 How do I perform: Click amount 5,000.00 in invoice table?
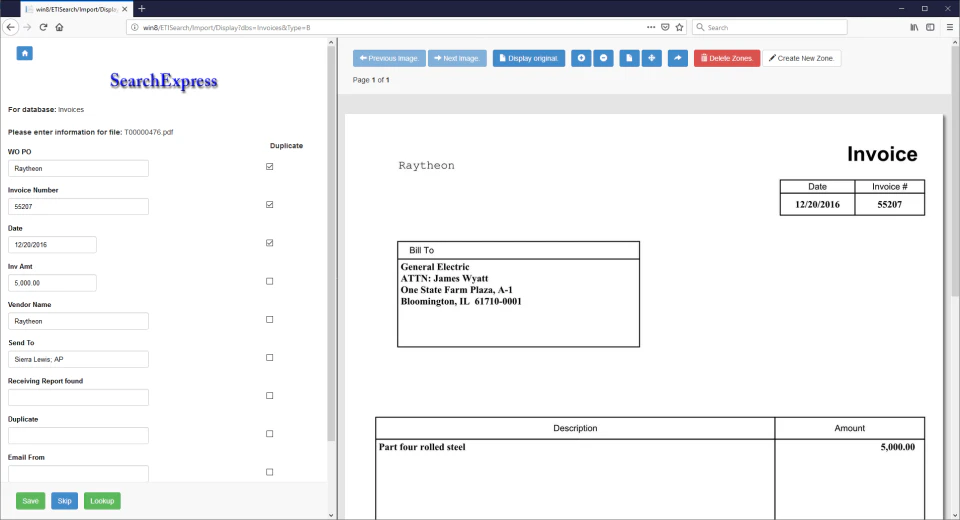[898, 447]
